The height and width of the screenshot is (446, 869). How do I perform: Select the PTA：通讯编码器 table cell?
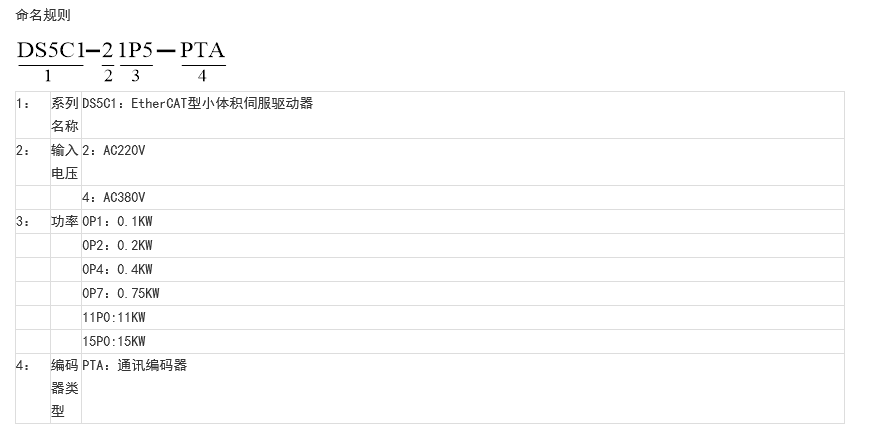pos(134,365)
